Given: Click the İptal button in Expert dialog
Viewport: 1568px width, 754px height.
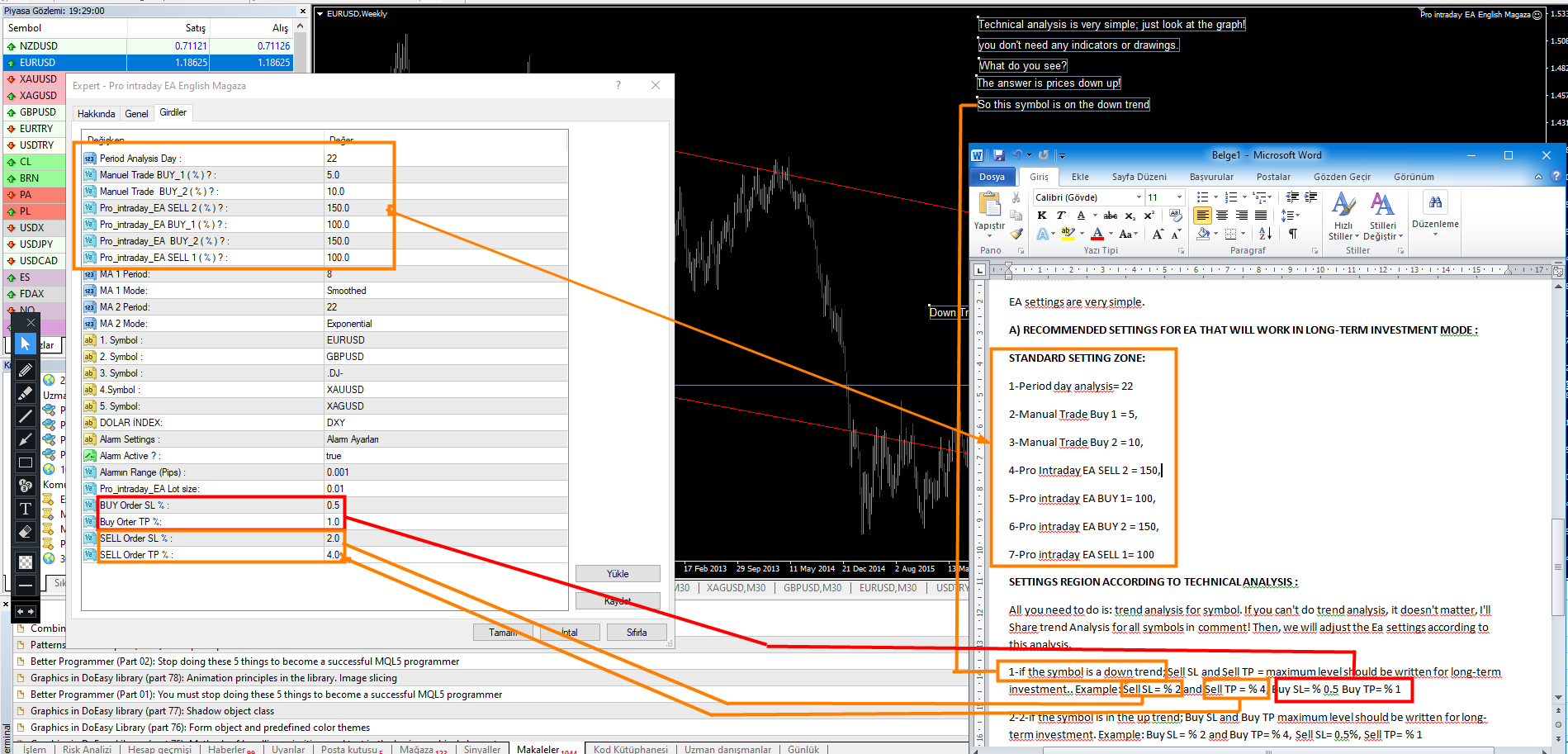Looking at the screenshot, I should tap(569, 633).
